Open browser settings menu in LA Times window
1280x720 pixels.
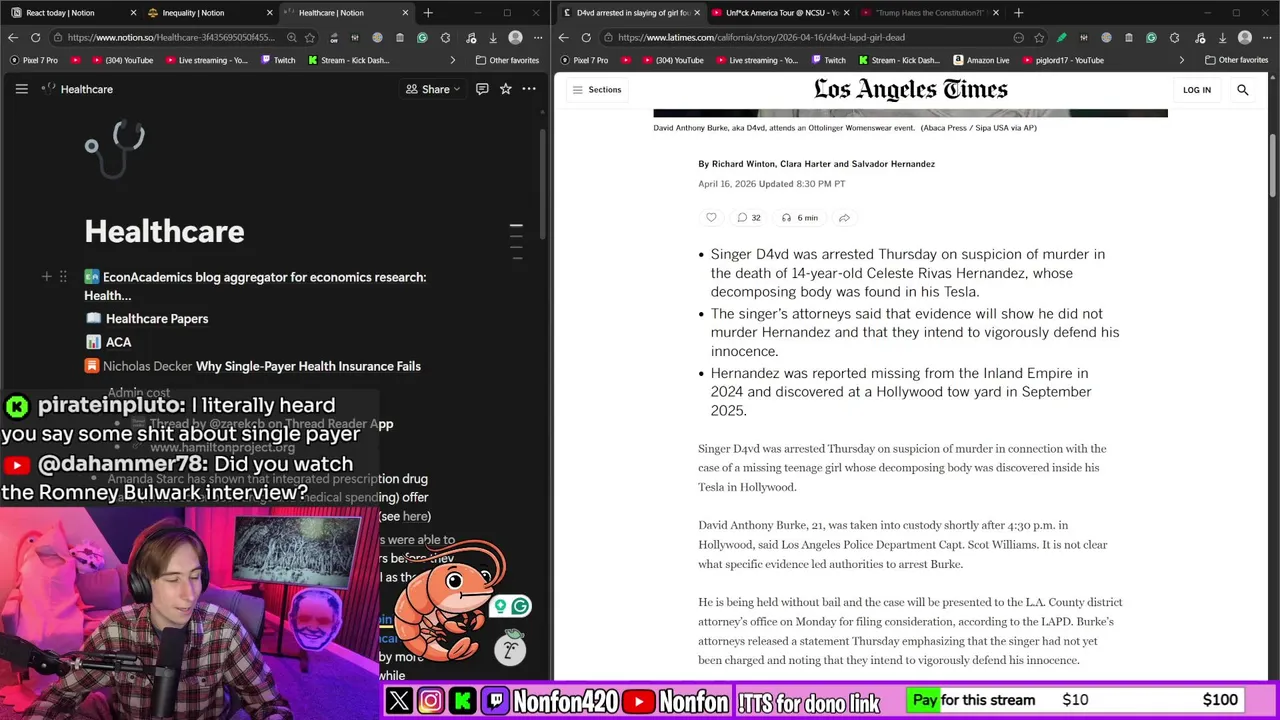click(1266, 37)
